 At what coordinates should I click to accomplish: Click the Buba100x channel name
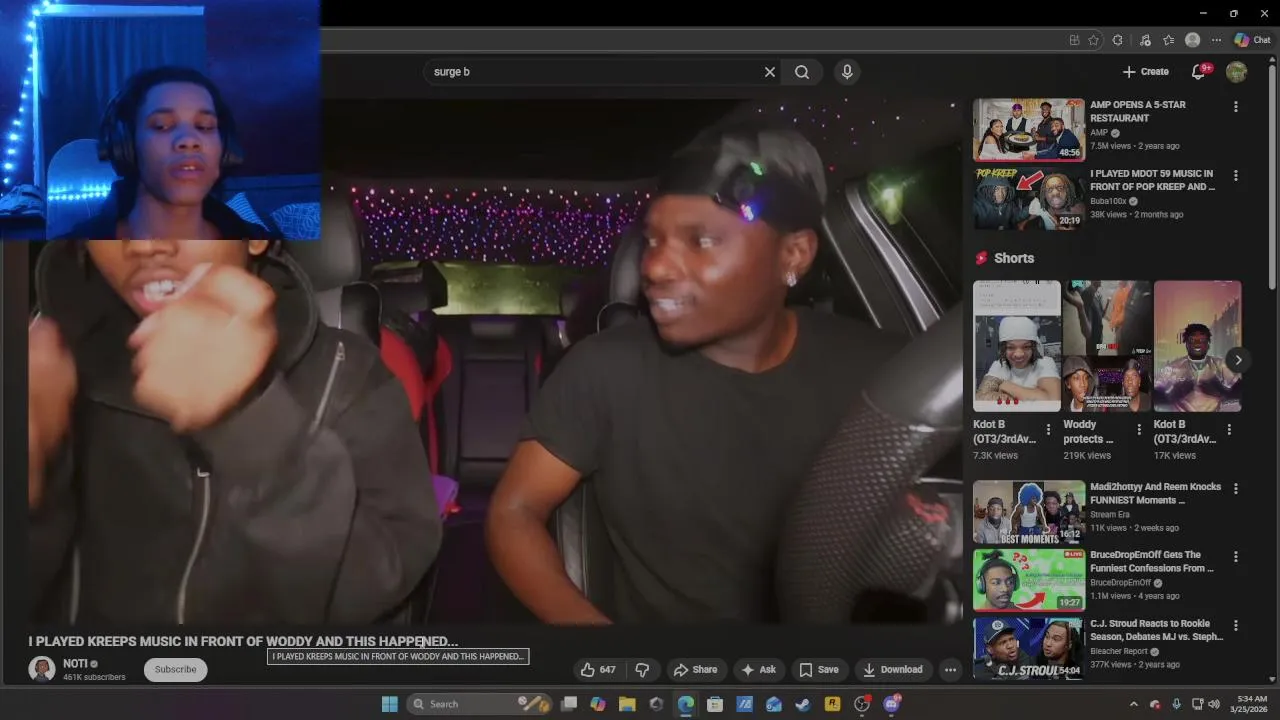point(1109,201)
